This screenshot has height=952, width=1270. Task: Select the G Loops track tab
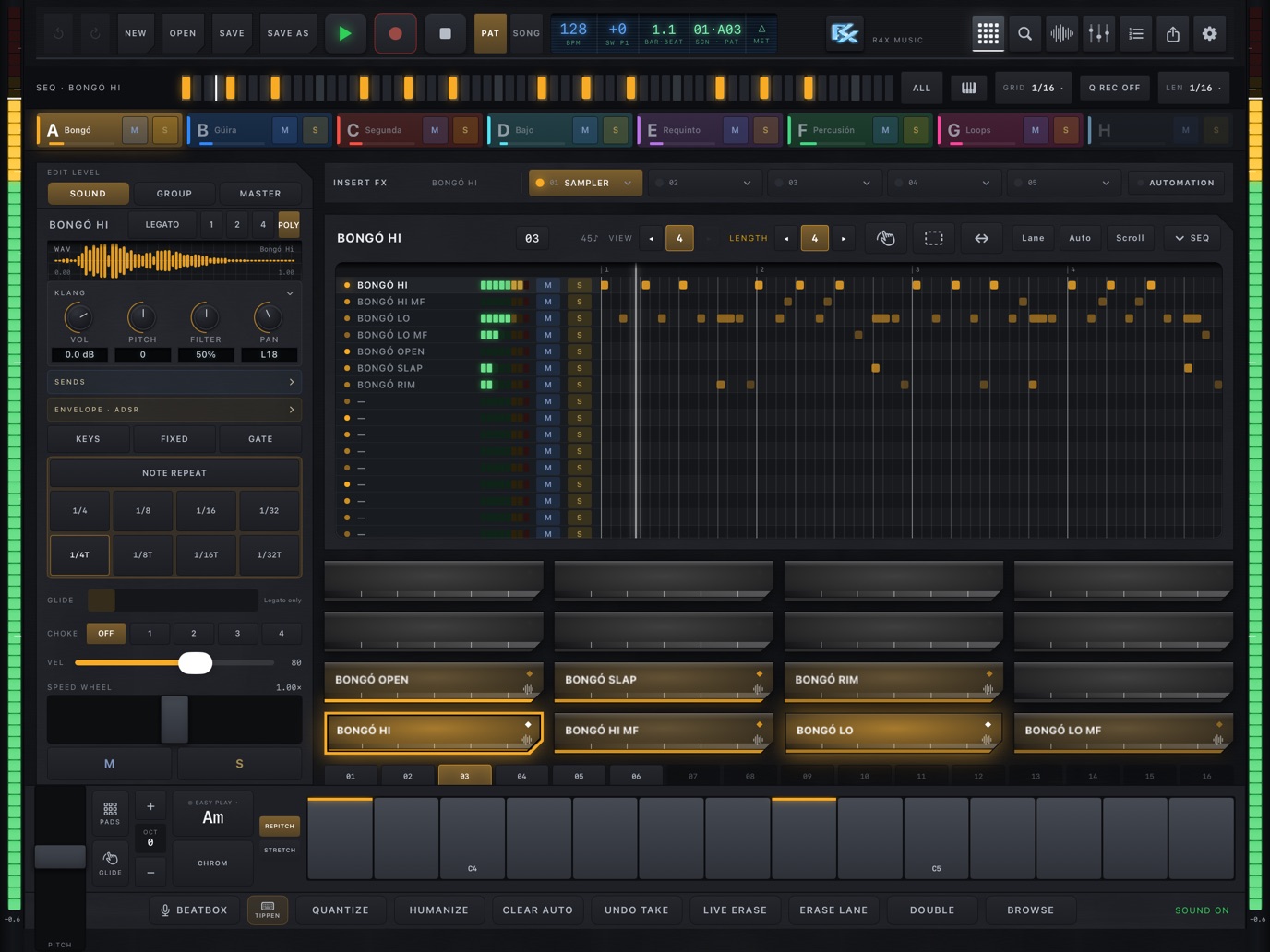coord(1011,130)
